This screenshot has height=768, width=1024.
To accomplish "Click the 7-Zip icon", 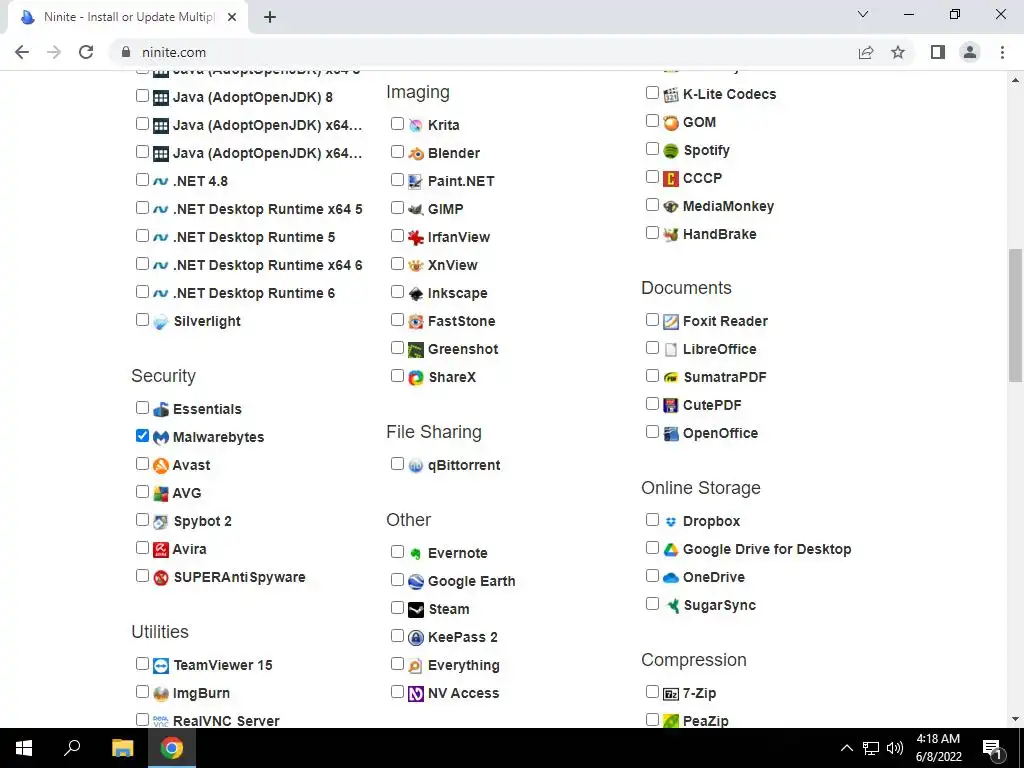I will coord(671,694).
